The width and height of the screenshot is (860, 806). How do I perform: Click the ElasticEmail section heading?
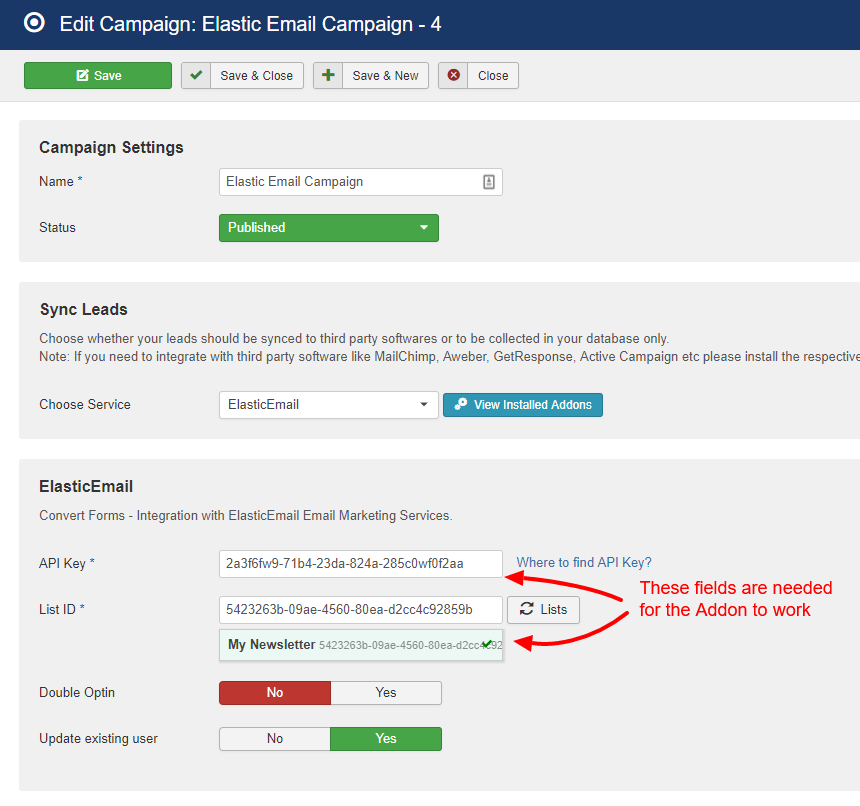(86, 486)
